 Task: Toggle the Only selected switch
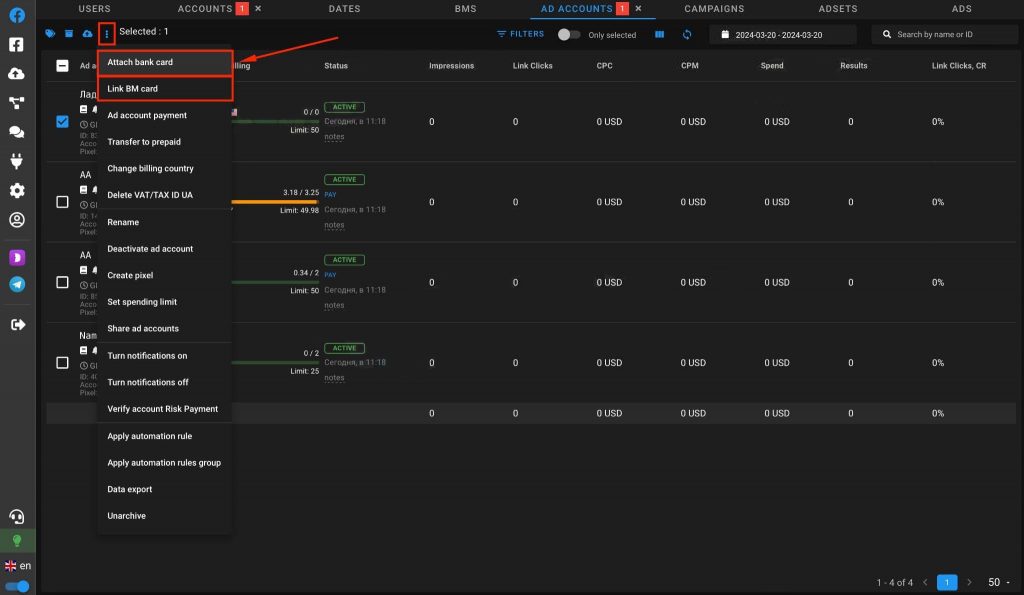pyautogui.click(x=568, y=35)
